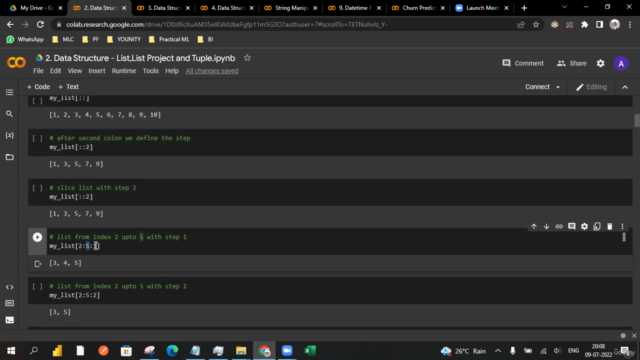The image size is (640, 360).
Task: Open the Tools menu
Action: click(150, 71)
